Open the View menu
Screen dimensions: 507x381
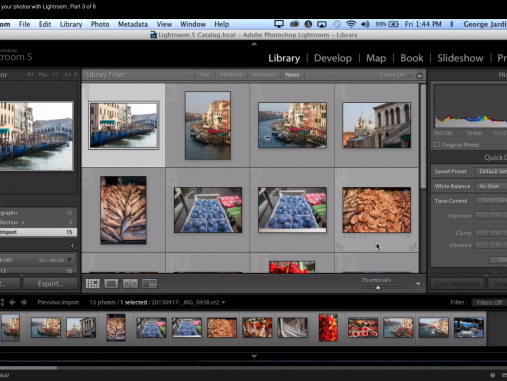(x=164, y=24)
